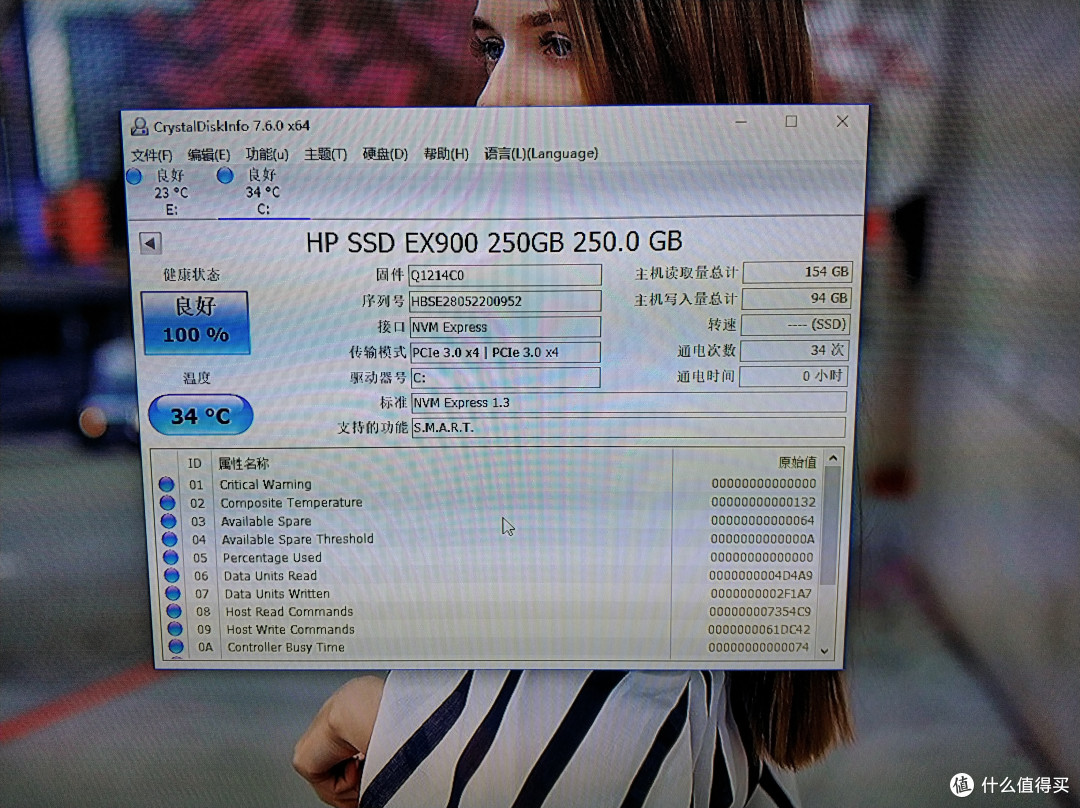Screen dimensions: 1080x808
Task: Click the transfer mode field PCIe 3.0 x4
Action: pos(506,352)
